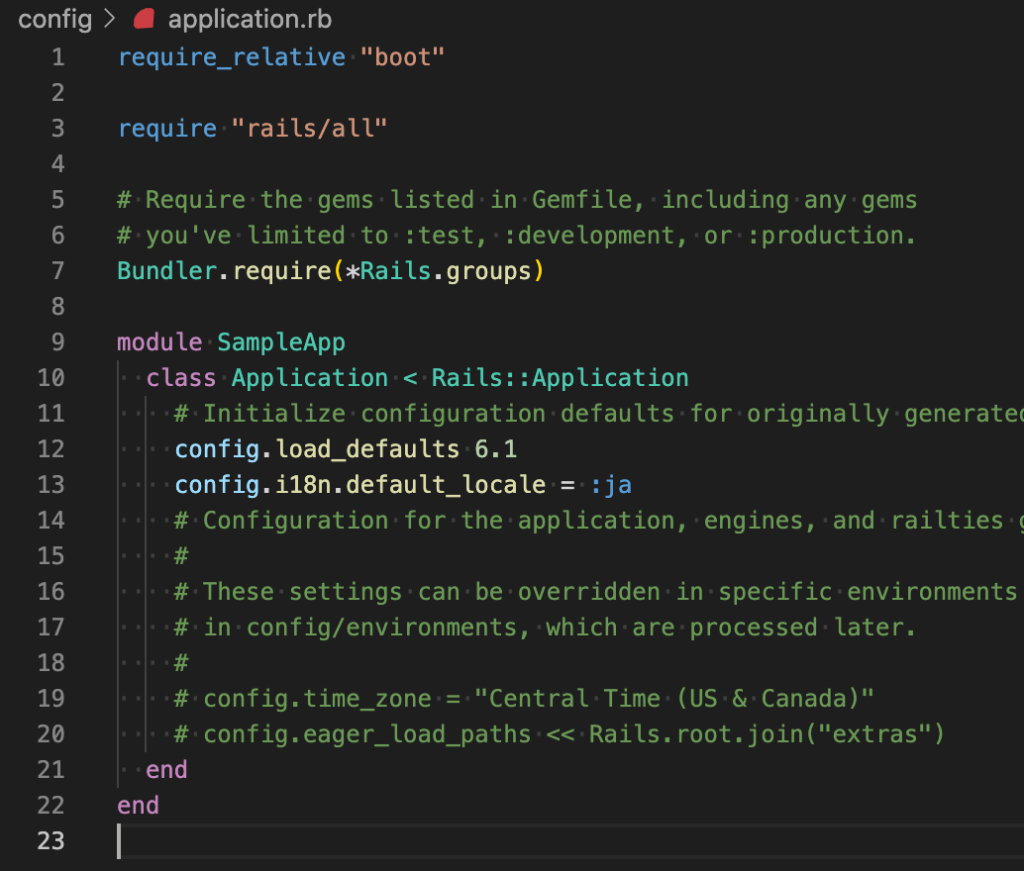Select application.rb breadcrumb item
This screenshot has height=871, width=1024.
click(250, 20)
